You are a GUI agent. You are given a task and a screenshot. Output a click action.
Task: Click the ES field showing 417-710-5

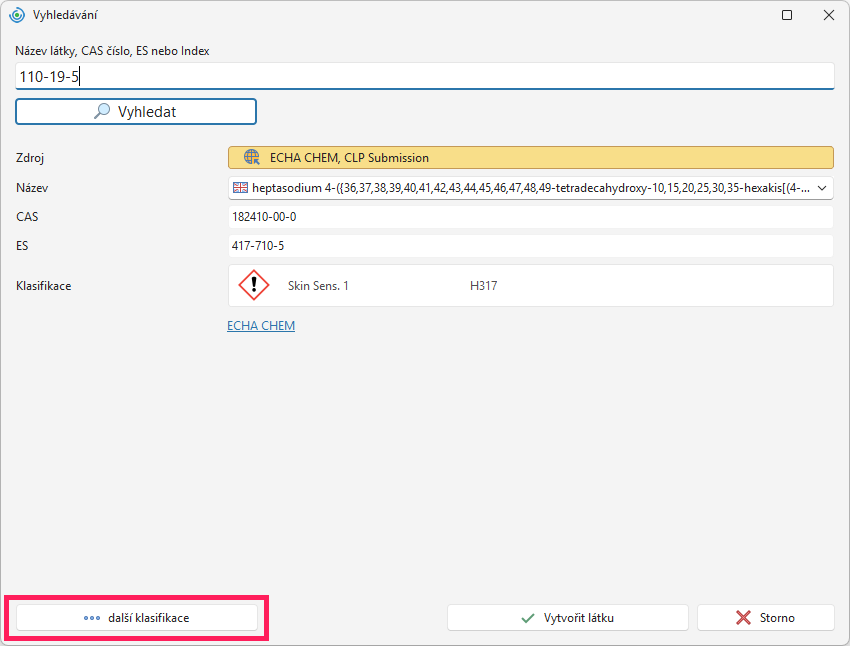pos(531,246)
